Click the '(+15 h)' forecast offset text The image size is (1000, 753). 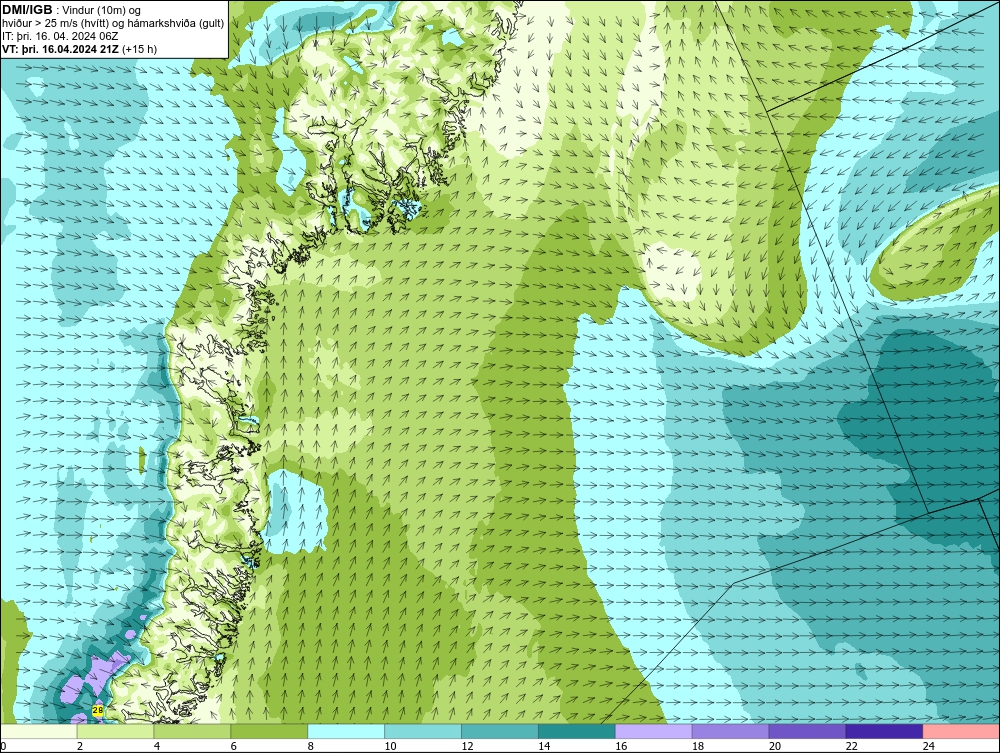140,48
